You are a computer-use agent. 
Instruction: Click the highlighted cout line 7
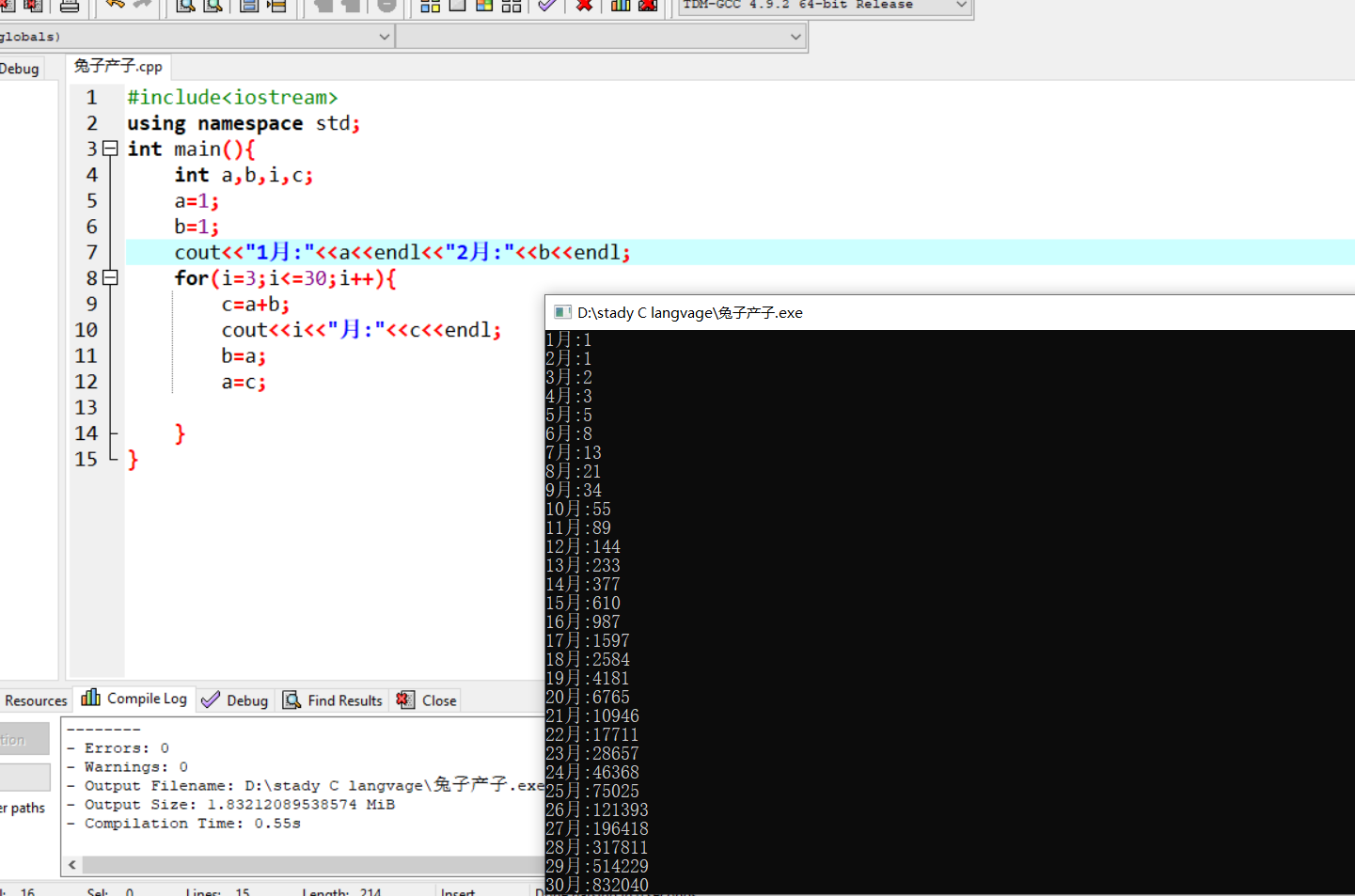click(x=402, y=252)
